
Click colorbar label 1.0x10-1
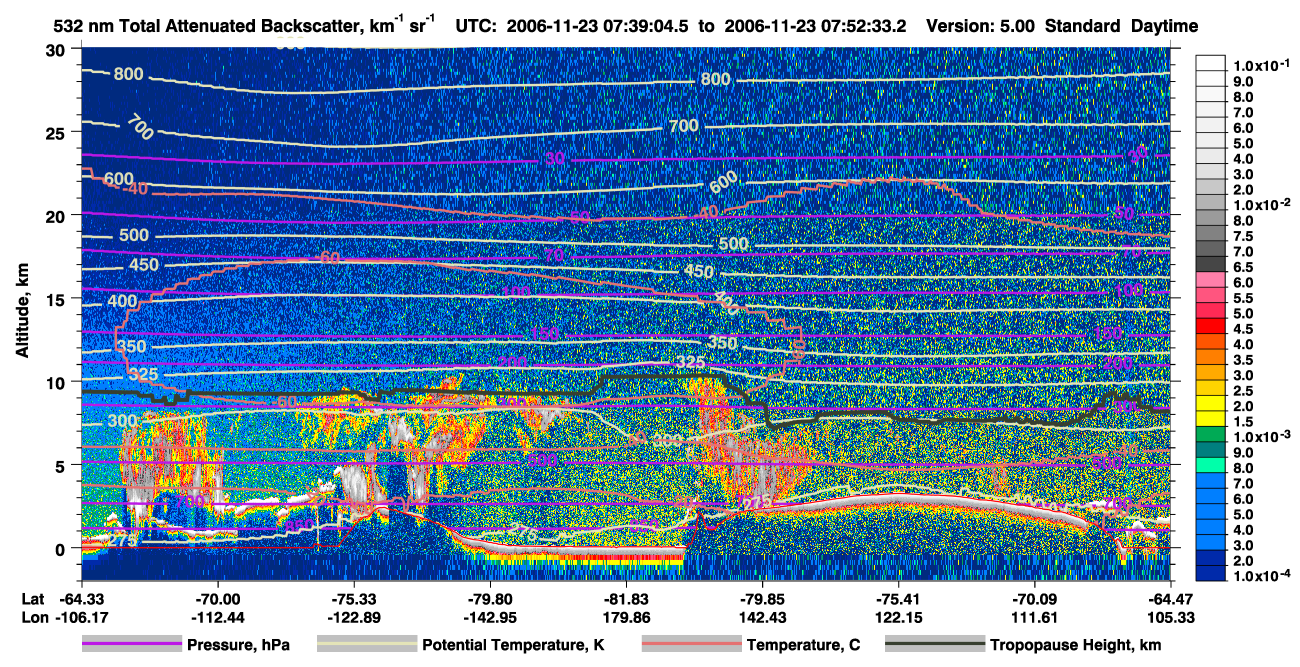1261,65
